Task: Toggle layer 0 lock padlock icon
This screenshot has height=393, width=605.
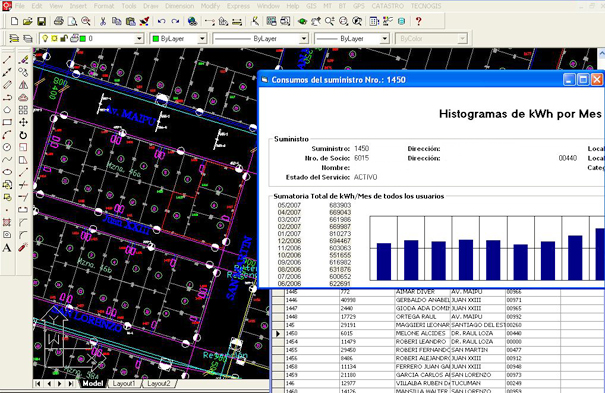Action: 64,38
